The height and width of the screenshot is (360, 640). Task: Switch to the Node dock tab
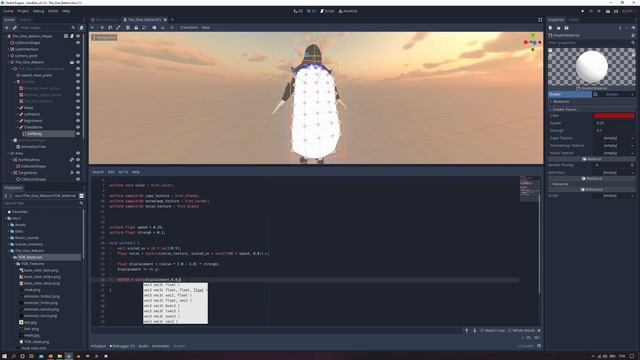pos(574,20)
